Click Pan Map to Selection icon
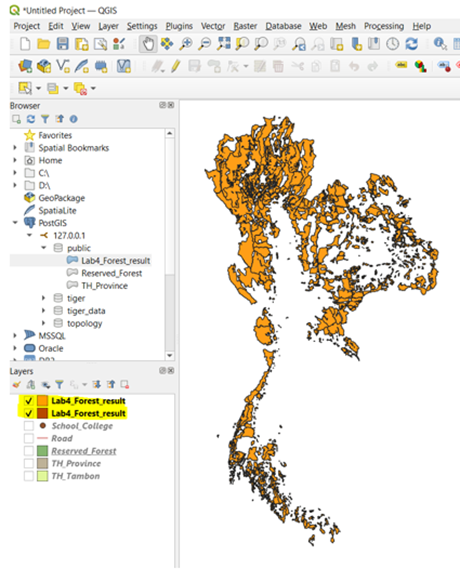The height and width of the screenshot is (582, 460). click(x=167, y=44)
